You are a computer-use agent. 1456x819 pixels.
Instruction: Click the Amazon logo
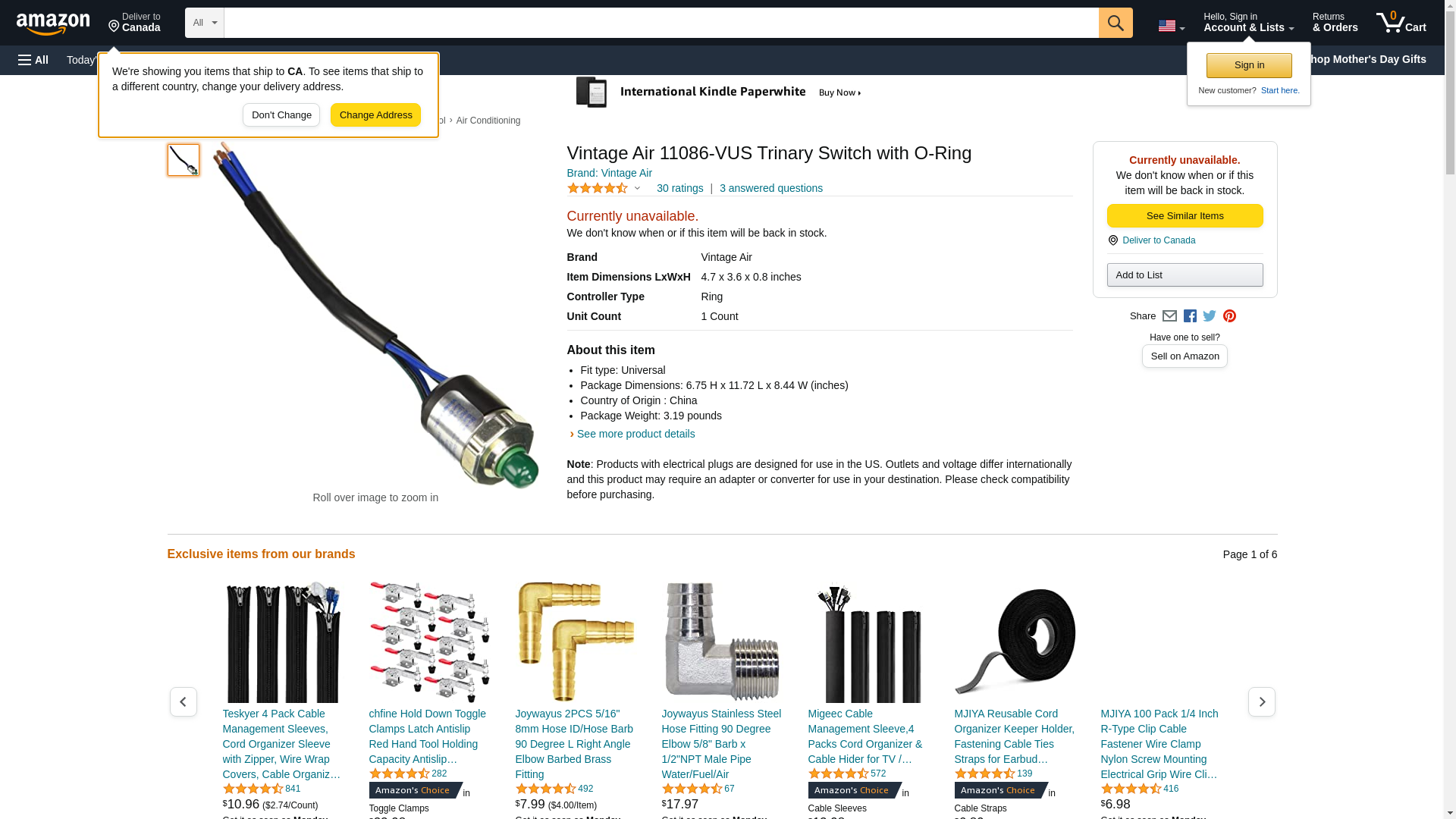[x=53, y=24]
